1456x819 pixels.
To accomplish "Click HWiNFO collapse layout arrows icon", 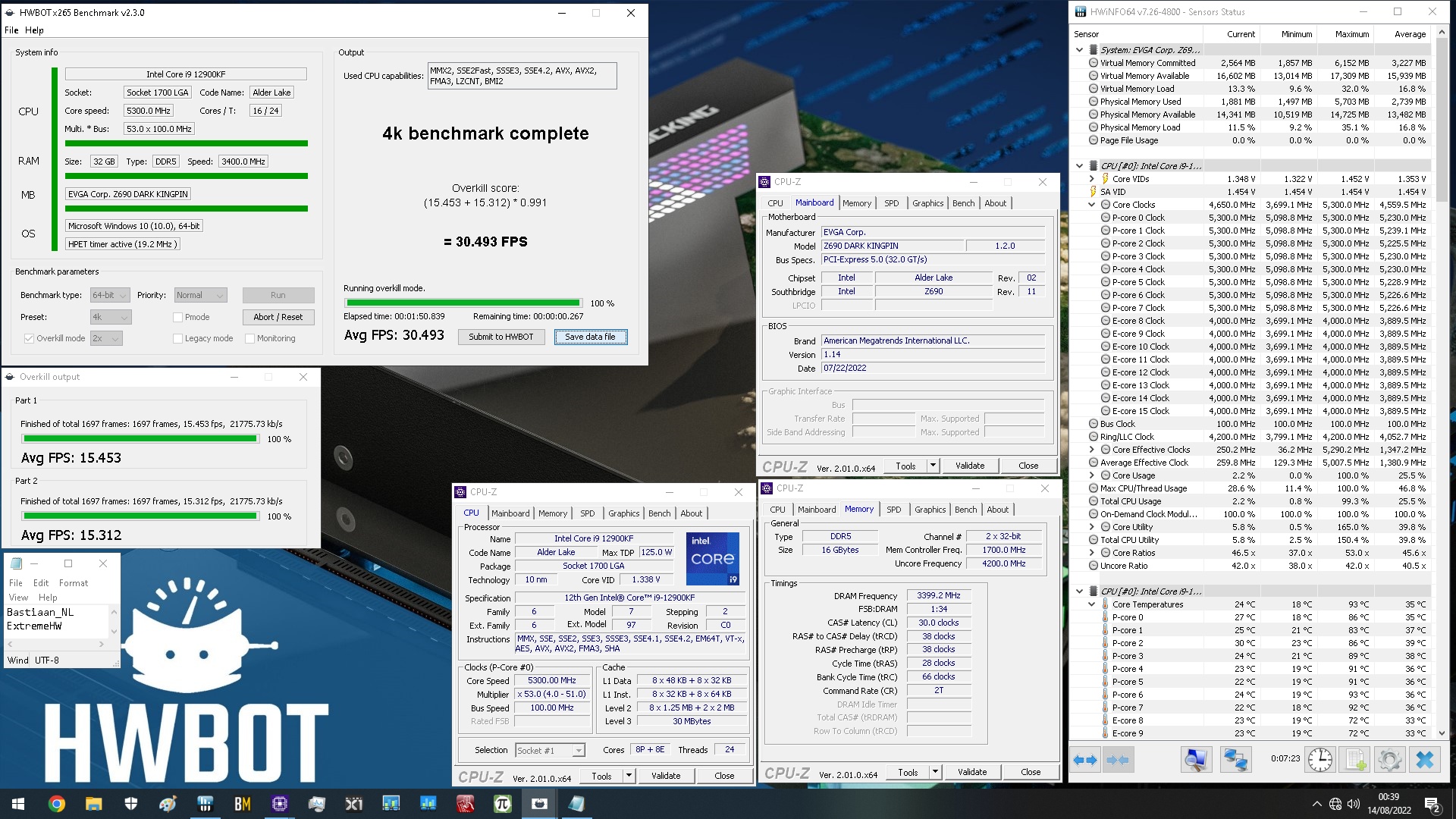I will click(1118, 760).
